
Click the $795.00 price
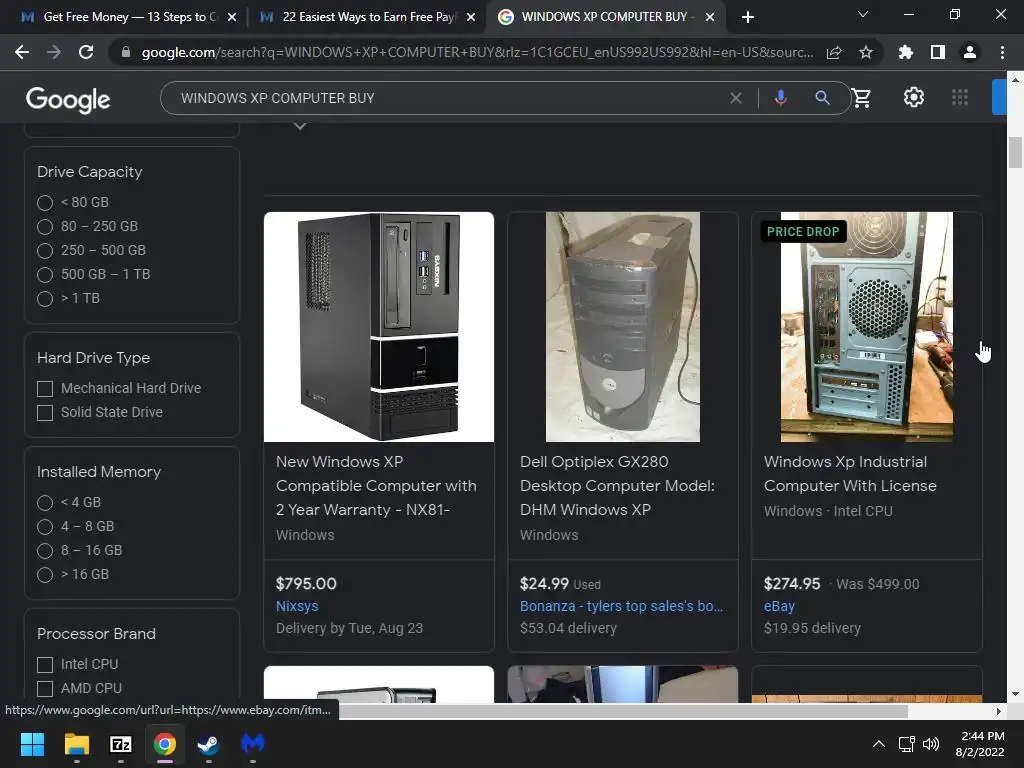(x=306, y=584)
